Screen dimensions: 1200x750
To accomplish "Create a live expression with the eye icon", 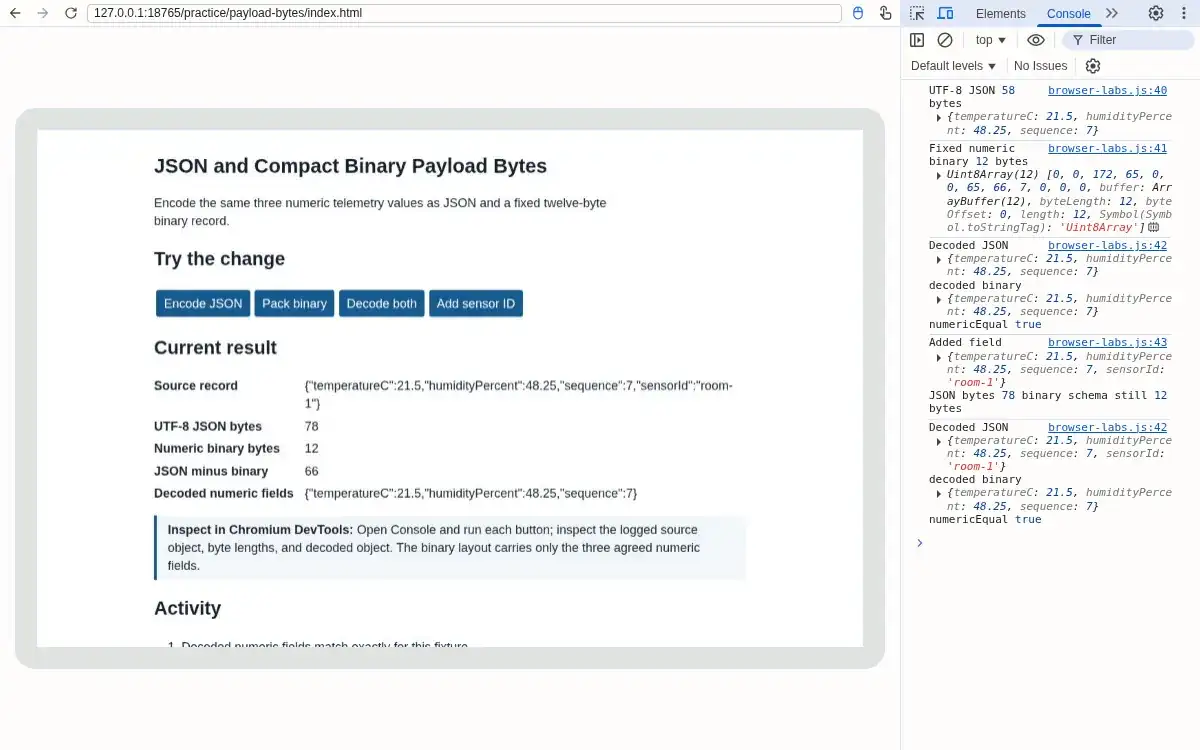I will (x=1036, y=40).
